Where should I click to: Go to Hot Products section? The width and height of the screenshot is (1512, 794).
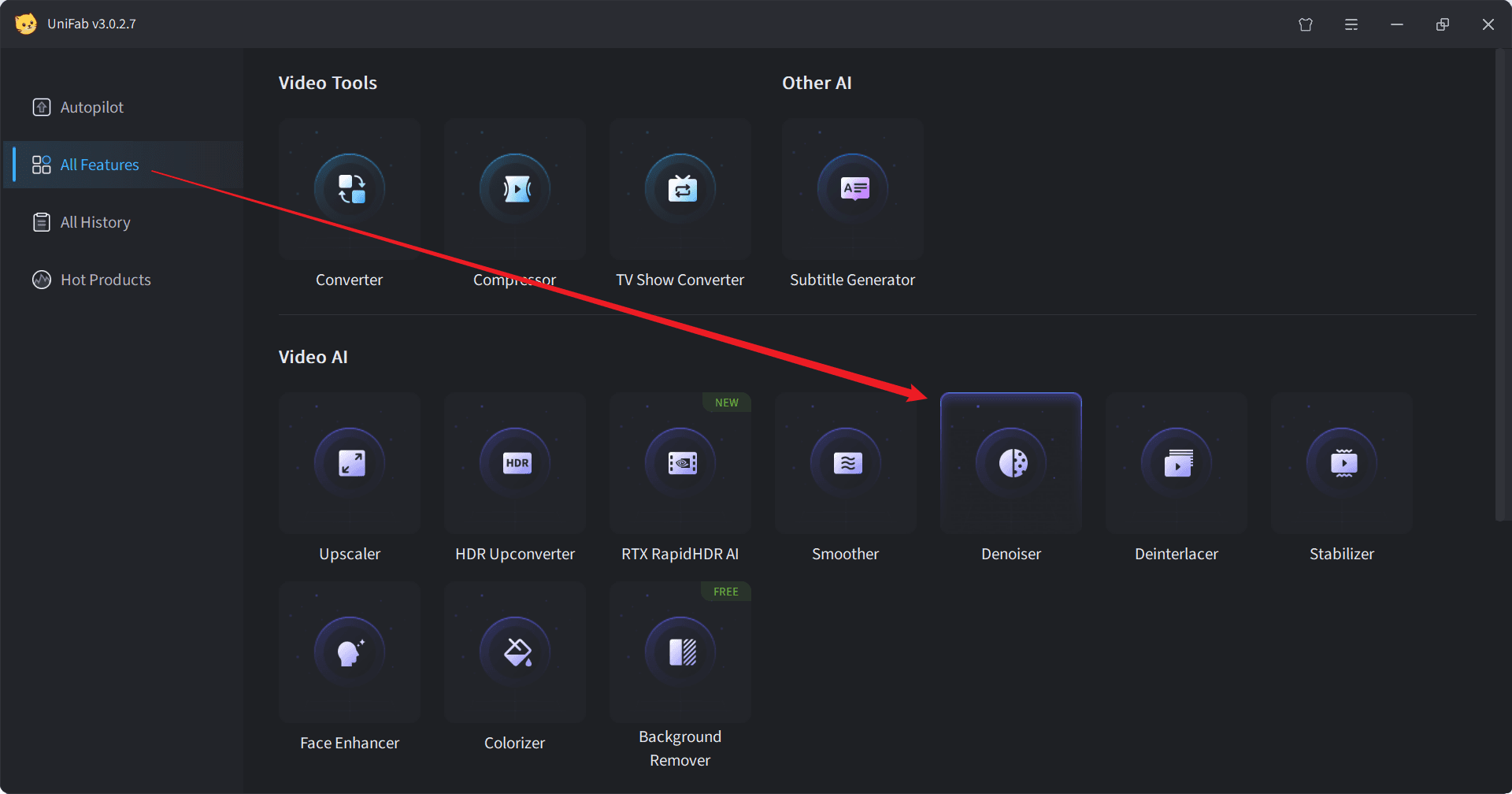105,280
